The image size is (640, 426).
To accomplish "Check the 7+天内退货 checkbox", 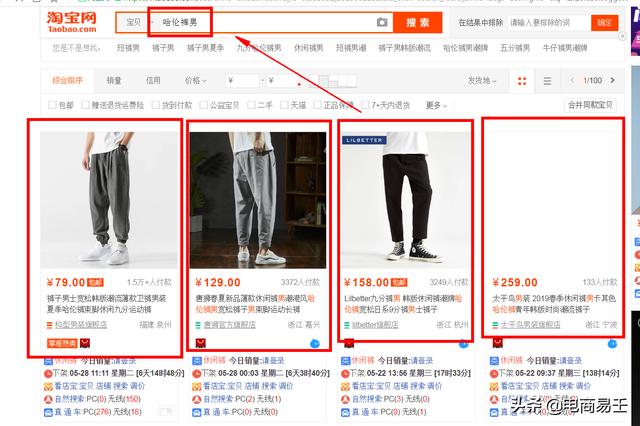I will (x=365, y=105).
